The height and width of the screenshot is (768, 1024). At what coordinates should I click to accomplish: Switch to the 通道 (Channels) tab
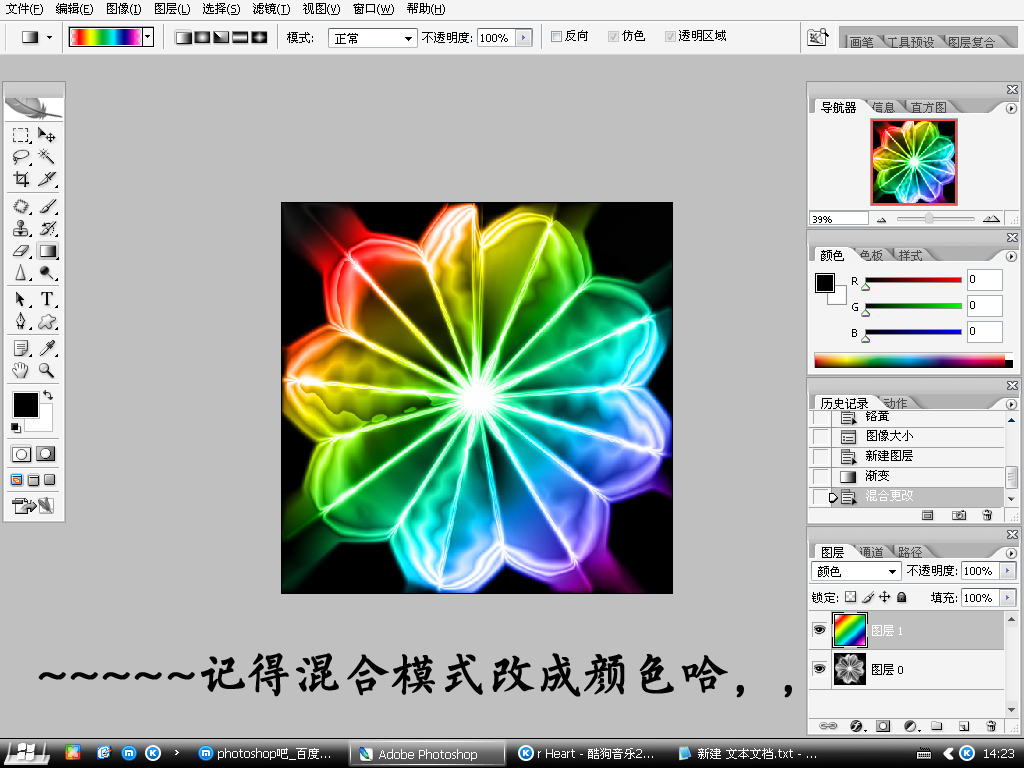[871, 552]
